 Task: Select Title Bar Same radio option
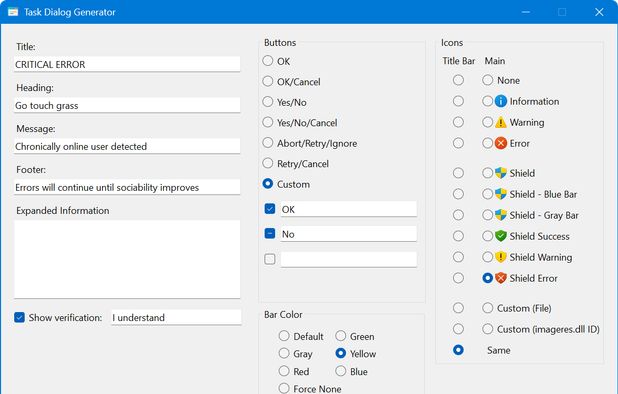point(458,350)
